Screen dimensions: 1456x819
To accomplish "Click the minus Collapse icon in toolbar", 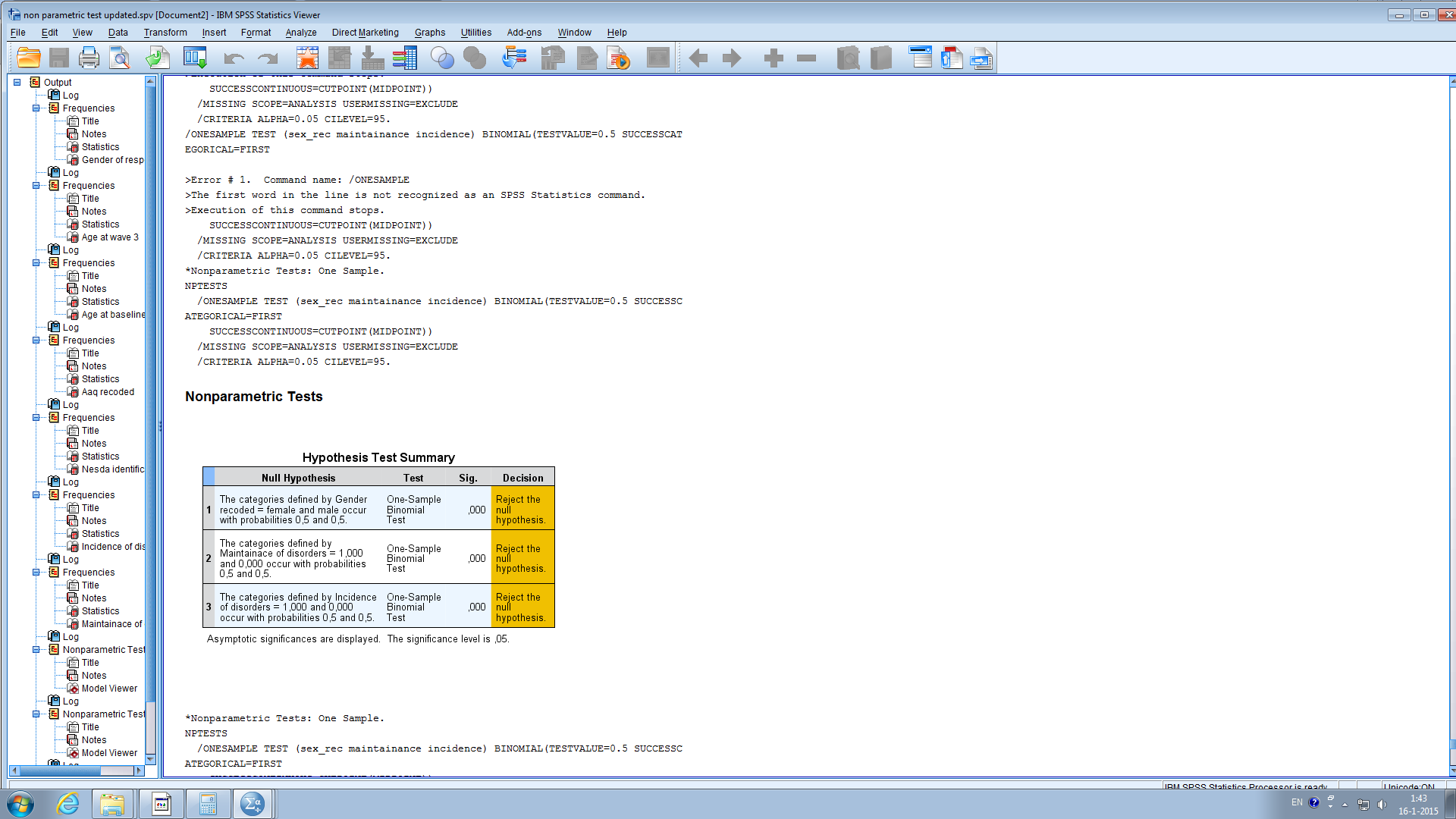I will click(x=806, y=58).
